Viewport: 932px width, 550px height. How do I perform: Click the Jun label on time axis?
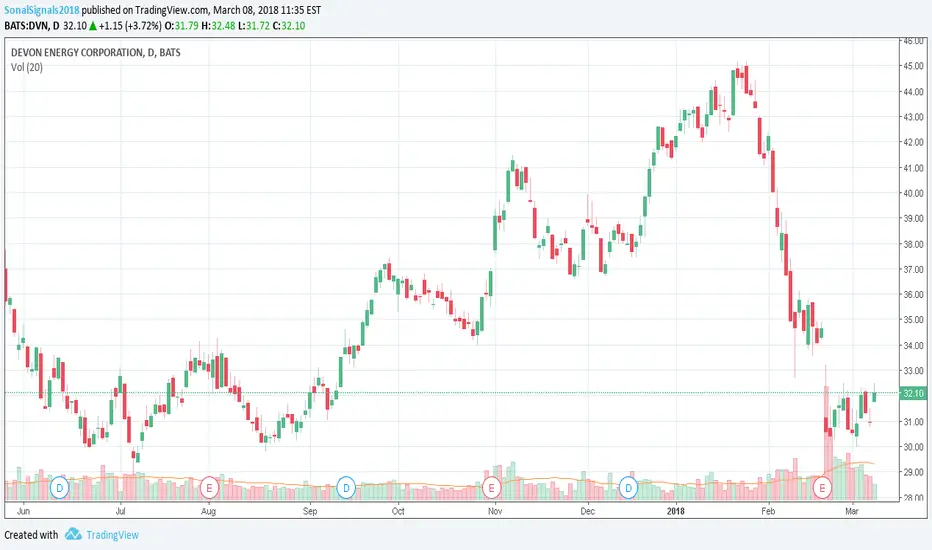point(23,511)
